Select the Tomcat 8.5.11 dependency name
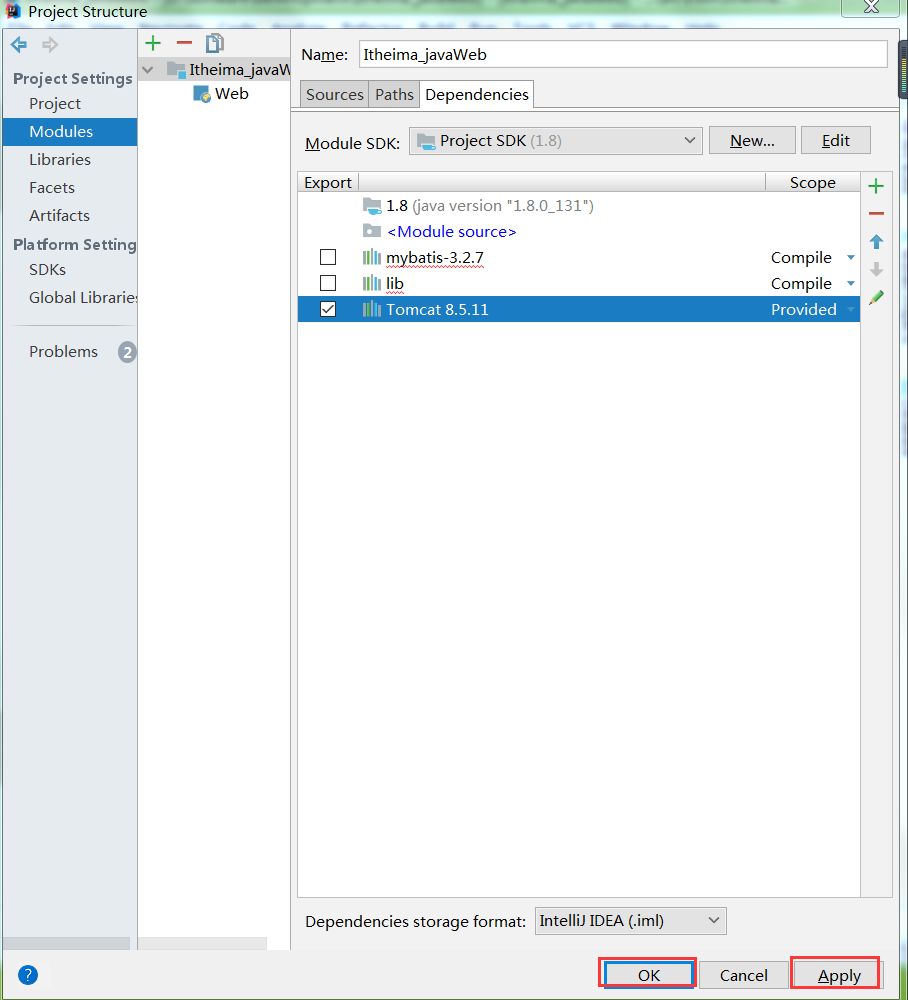This screenshot has height=1000, width=908. click(437, 309)
